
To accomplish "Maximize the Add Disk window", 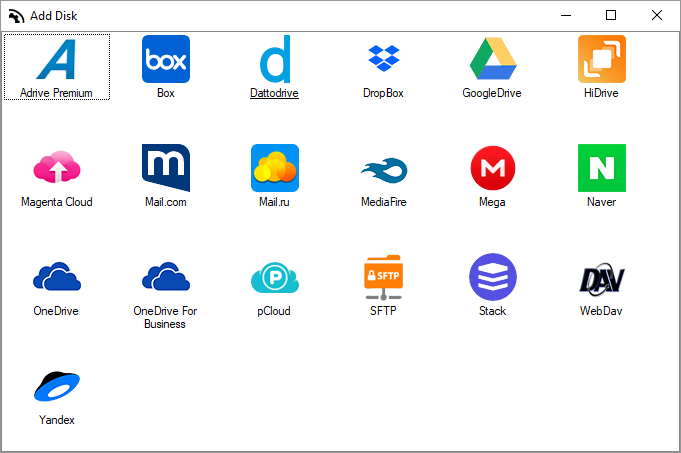I will coord(611,16).
